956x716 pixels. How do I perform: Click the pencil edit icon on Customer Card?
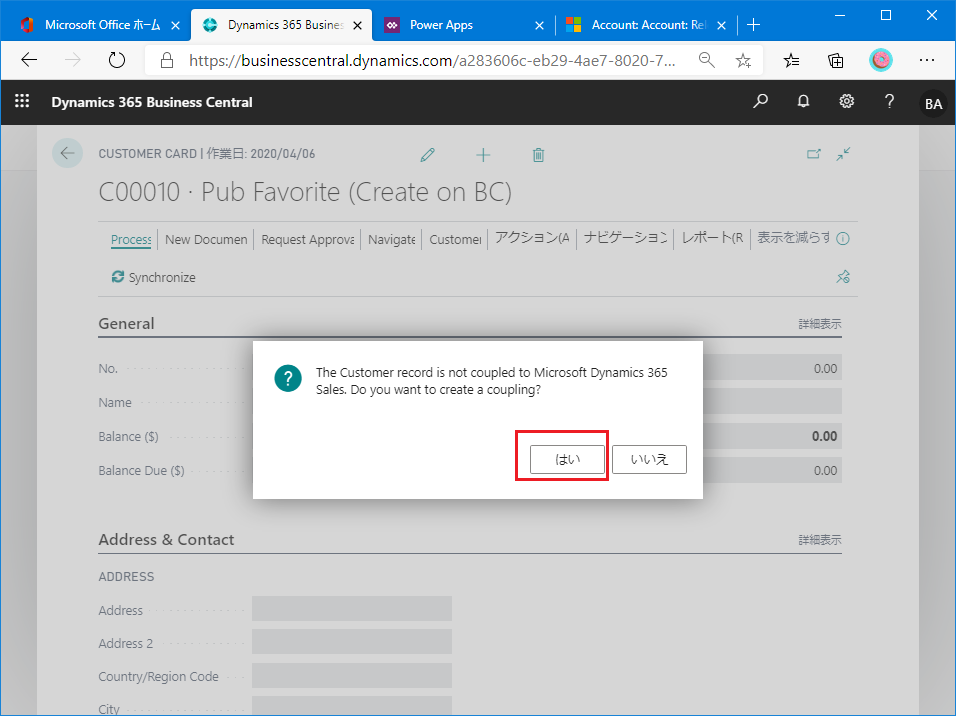(428, 155)
